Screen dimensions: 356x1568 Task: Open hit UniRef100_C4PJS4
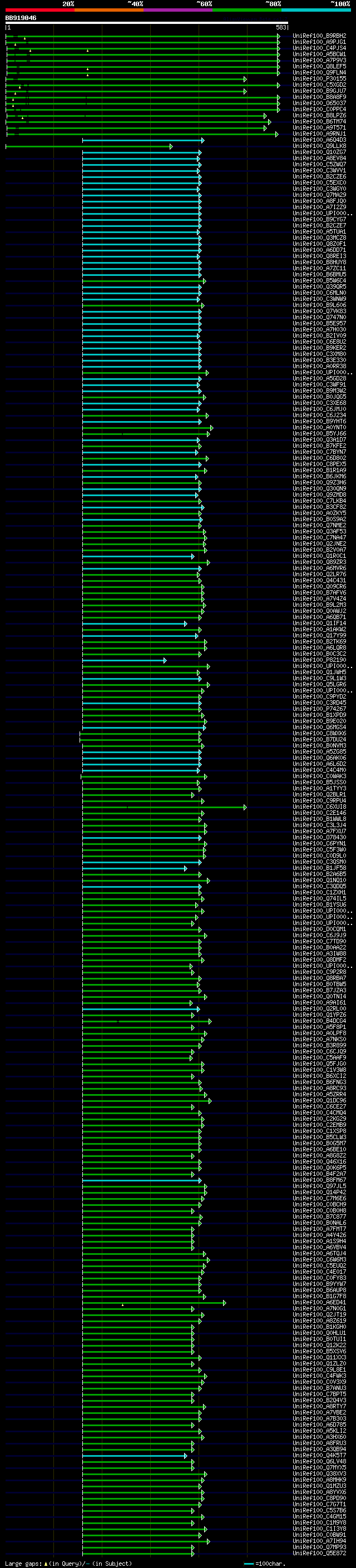319,48
